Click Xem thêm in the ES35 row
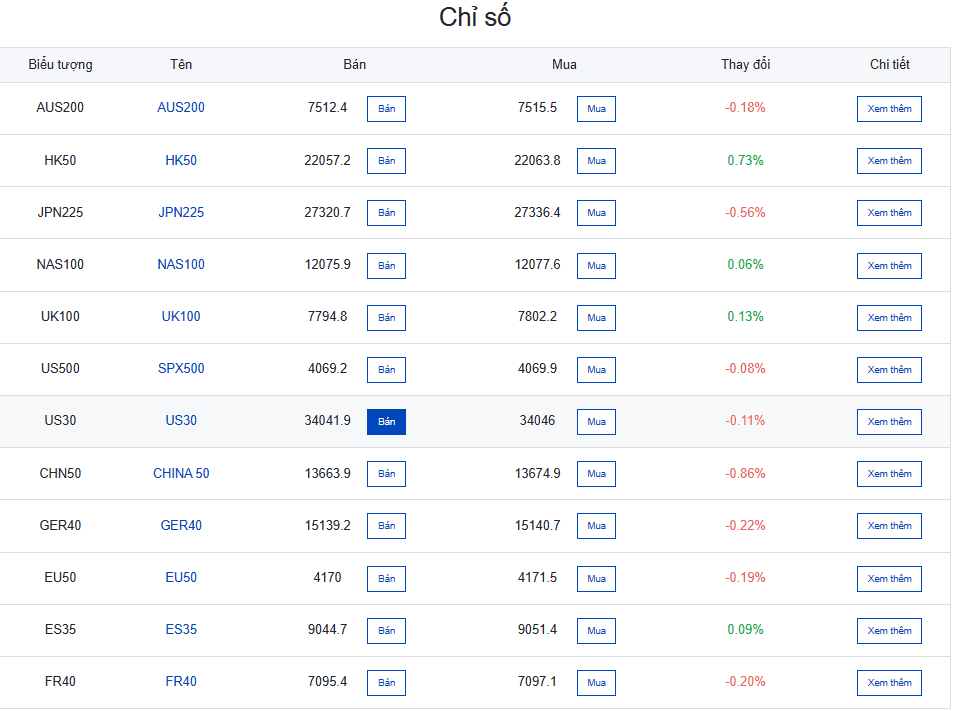Image resolution: width=953 pixels, height=711 pixels. (889, 631)
